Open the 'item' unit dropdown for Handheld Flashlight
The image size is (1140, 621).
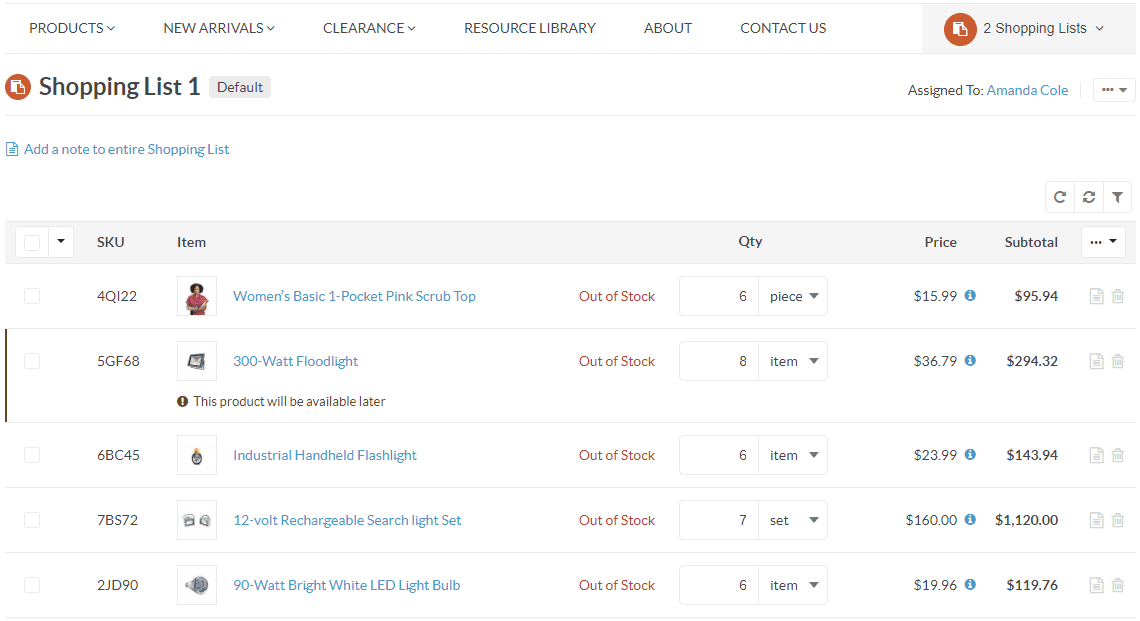pos(793,455)
